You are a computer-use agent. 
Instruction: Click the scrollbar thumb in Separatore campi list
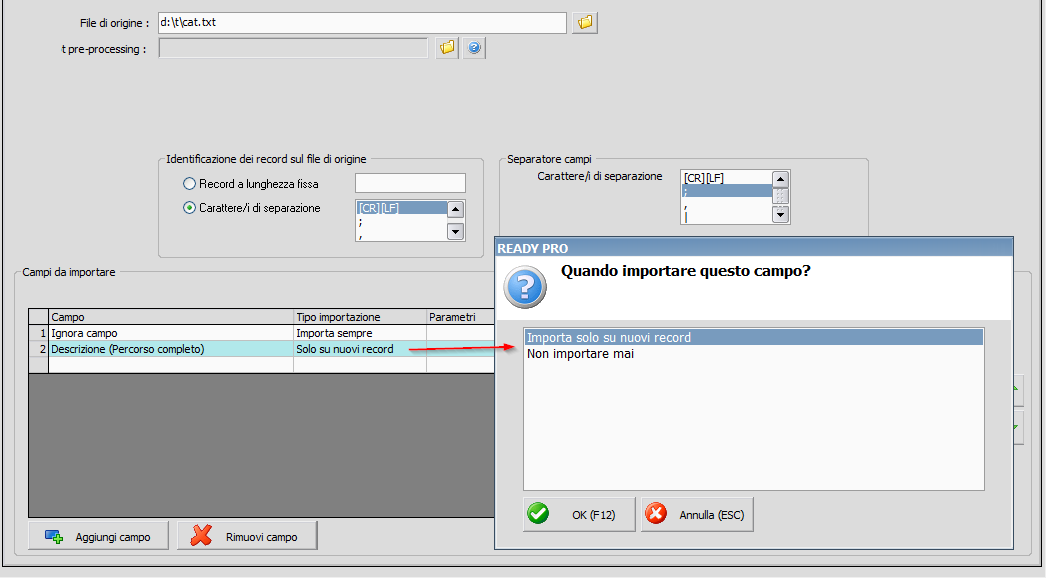click(780, 196)
